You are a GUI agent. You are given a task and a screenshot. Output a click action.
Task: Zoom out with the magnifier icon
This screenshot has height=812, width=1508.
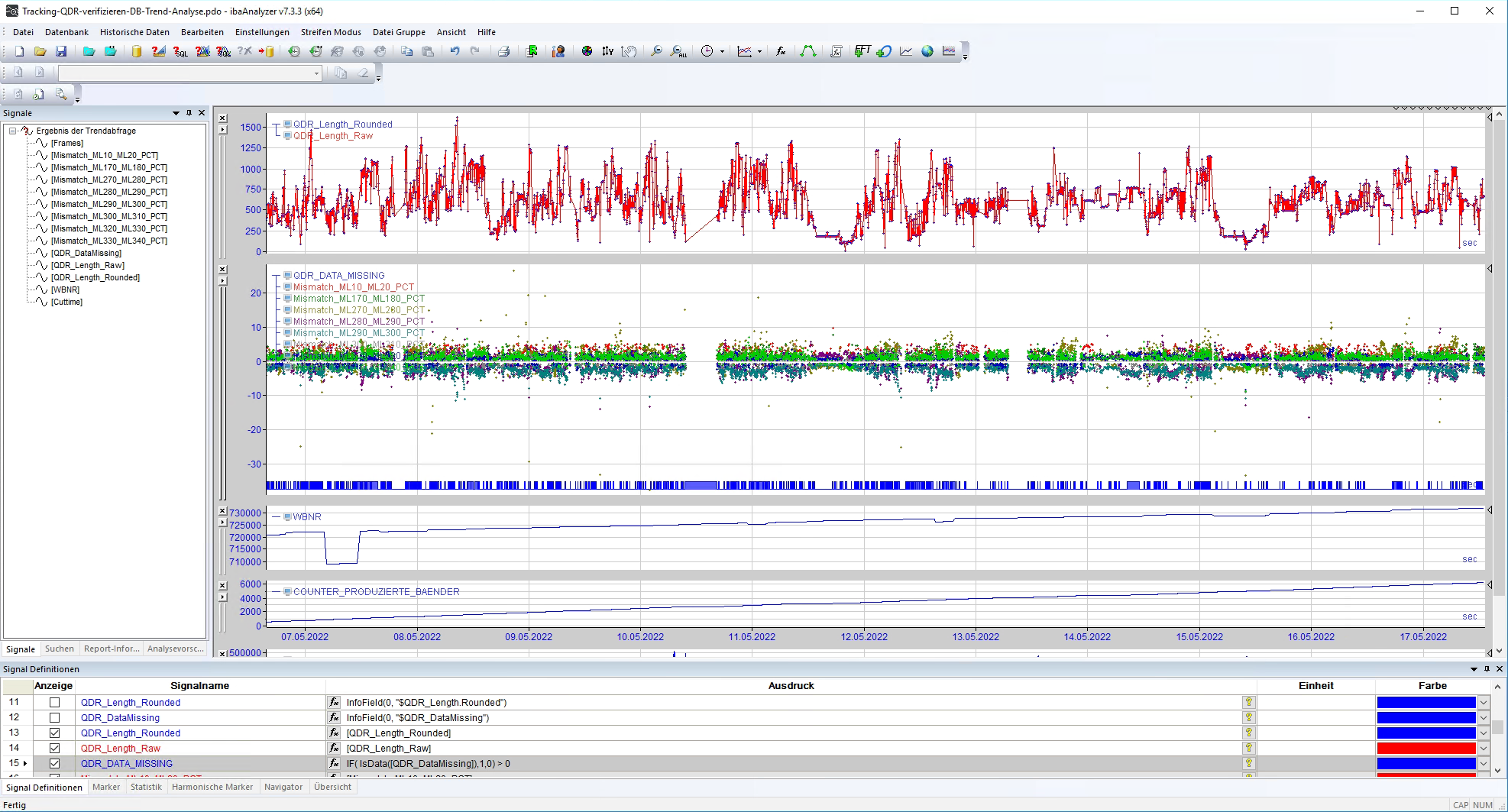[656, 51]
